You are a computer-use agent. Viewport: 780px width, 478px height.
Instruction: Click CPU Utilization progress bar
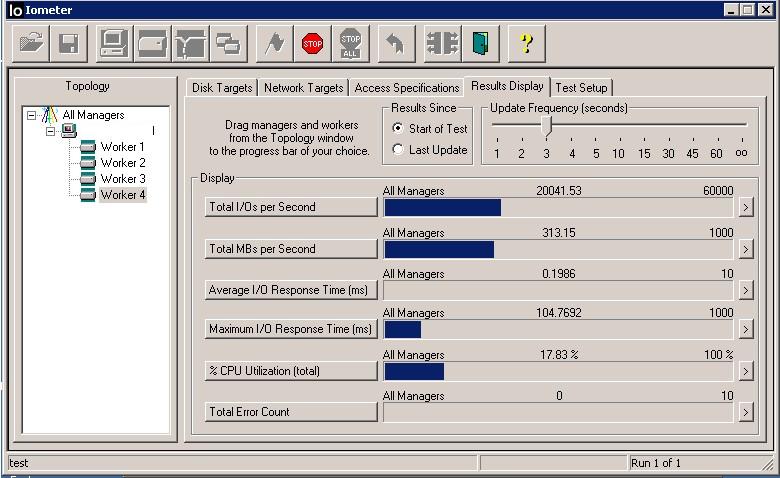[558, 372]
